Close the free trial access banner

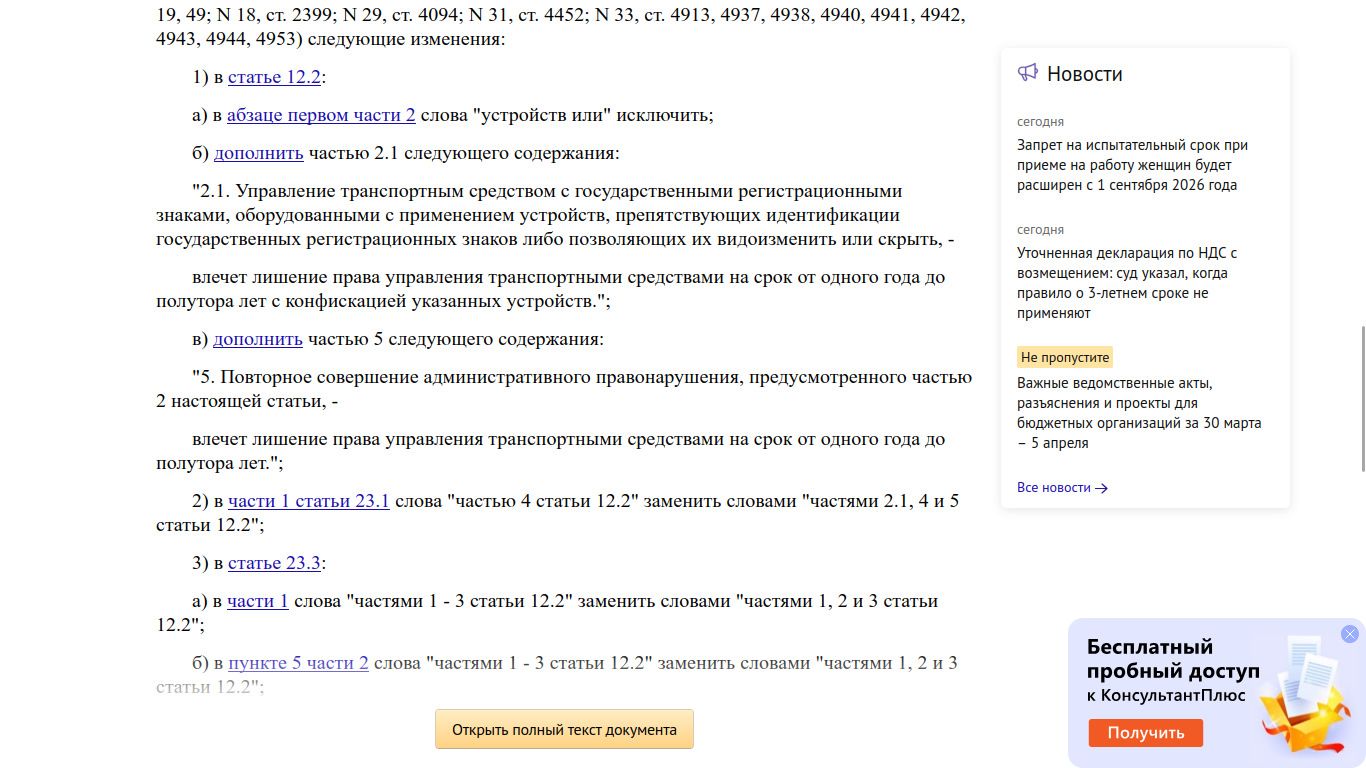coord(1349,634)
